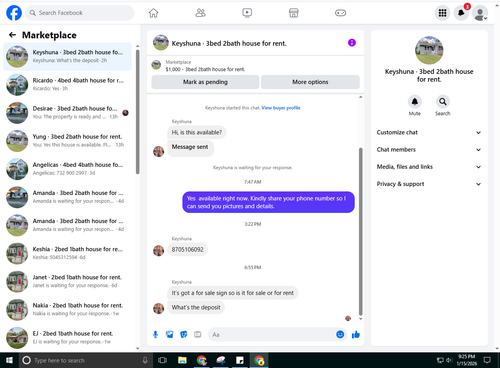Screen dimensions: 500x368
Task: Expand Media, files and links section
Action: 429,167
